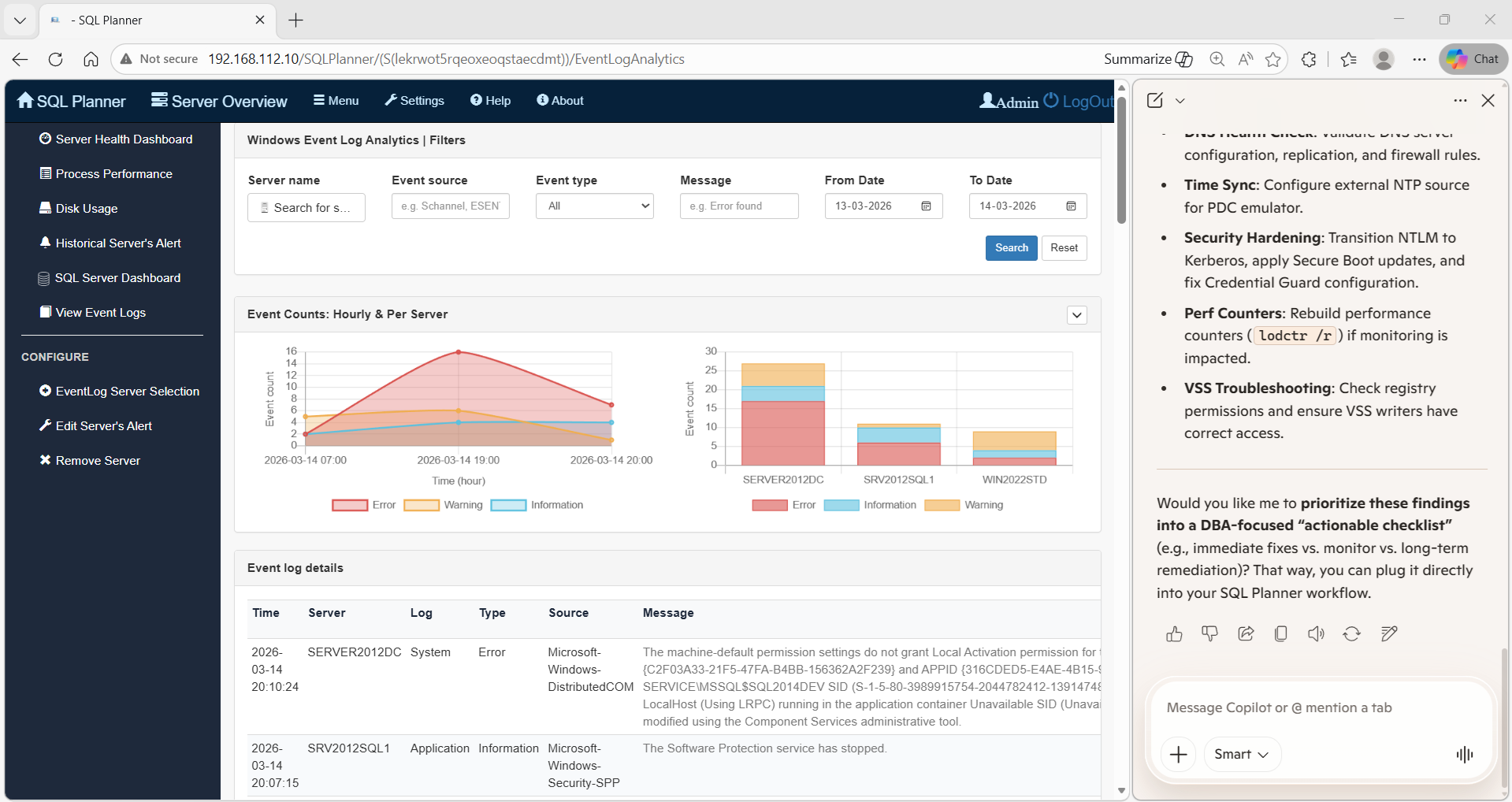Click the Remove Server option
The width and height of the screenshot is (1512, 802).
tap(97, 460)
